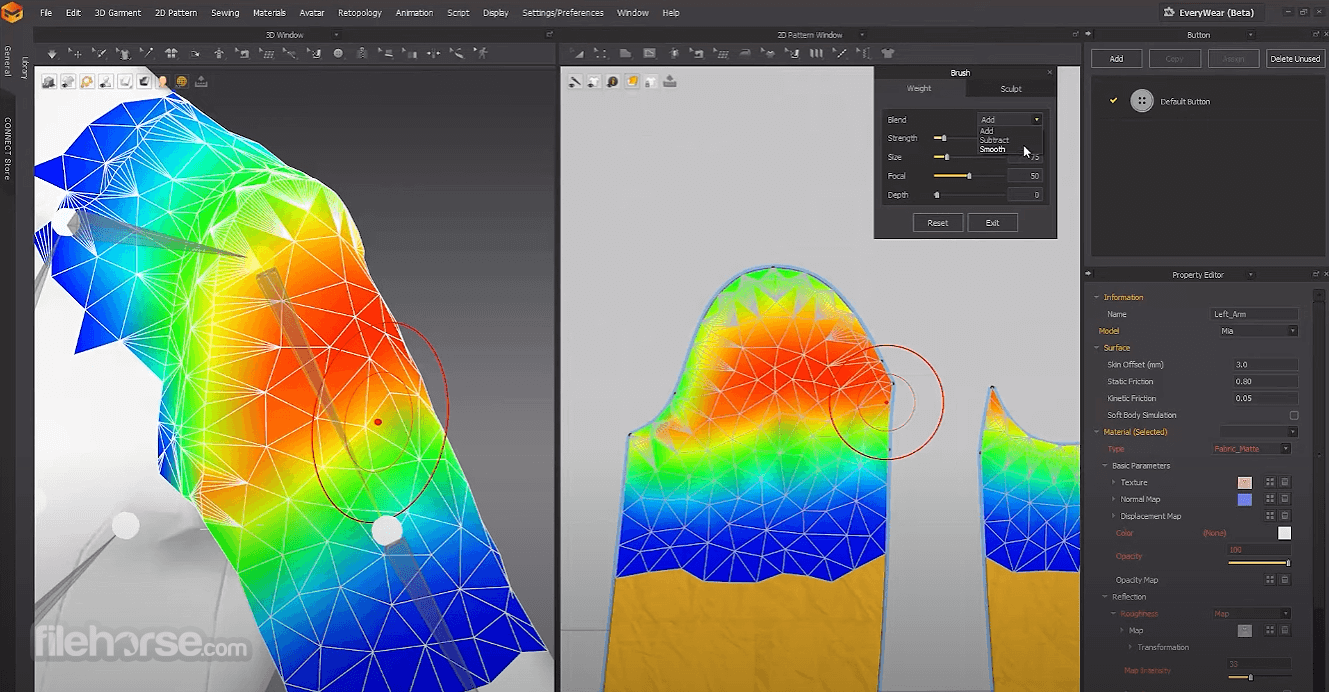Open the Type dropdown showing Fabric_Matte

coord(1251,449)
